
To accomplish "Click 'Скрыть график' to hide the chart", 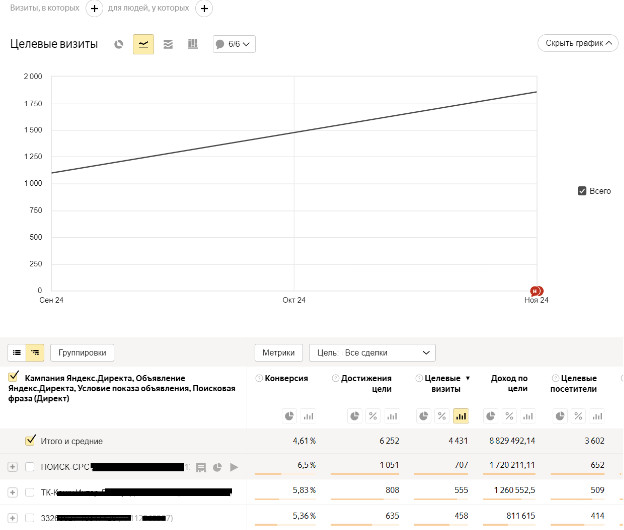I will point(578,43).
